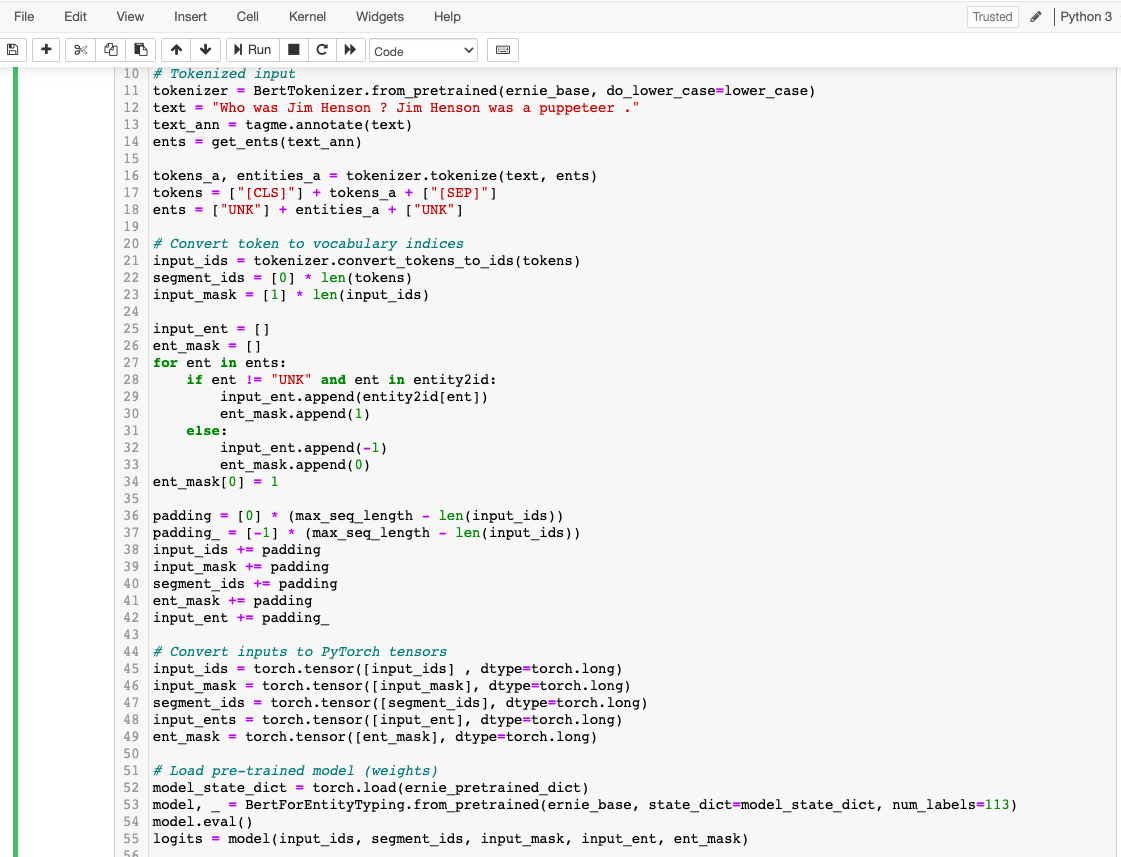Screen dimensions: 1121x857
Task: Move the selected cell up
Action: (176, 50)
